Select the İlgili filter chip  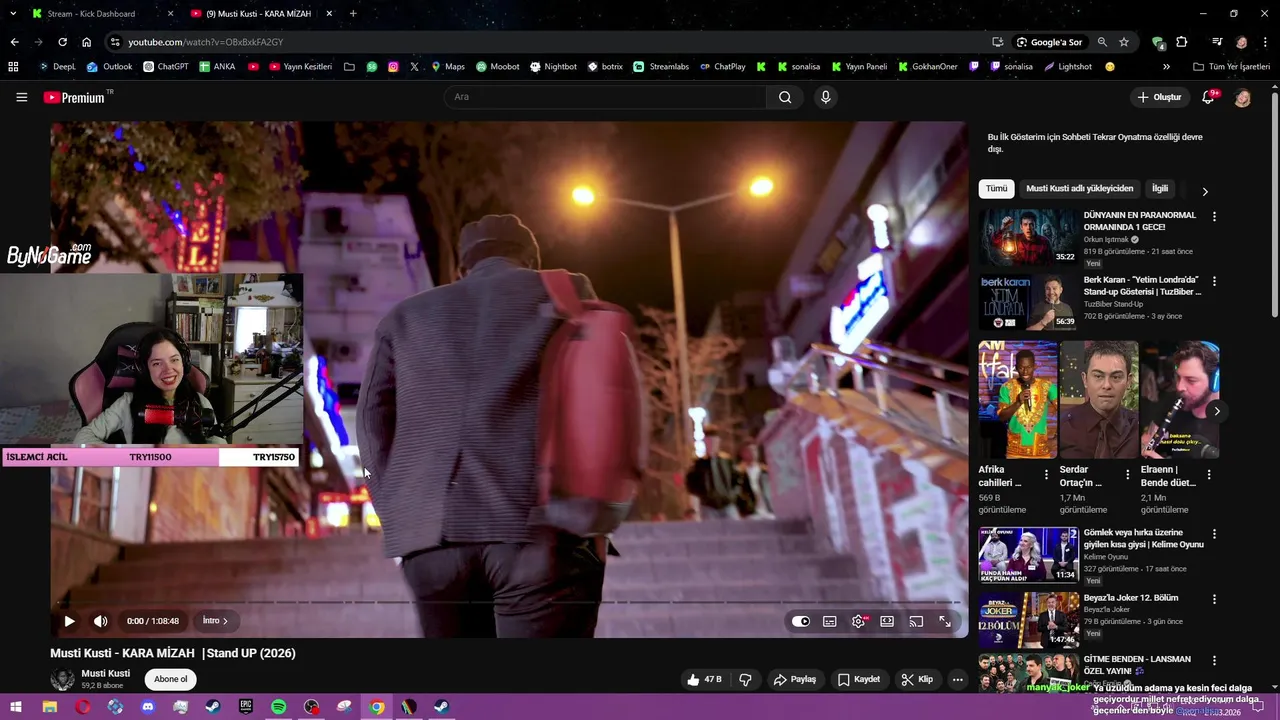tap(1160, 189)
